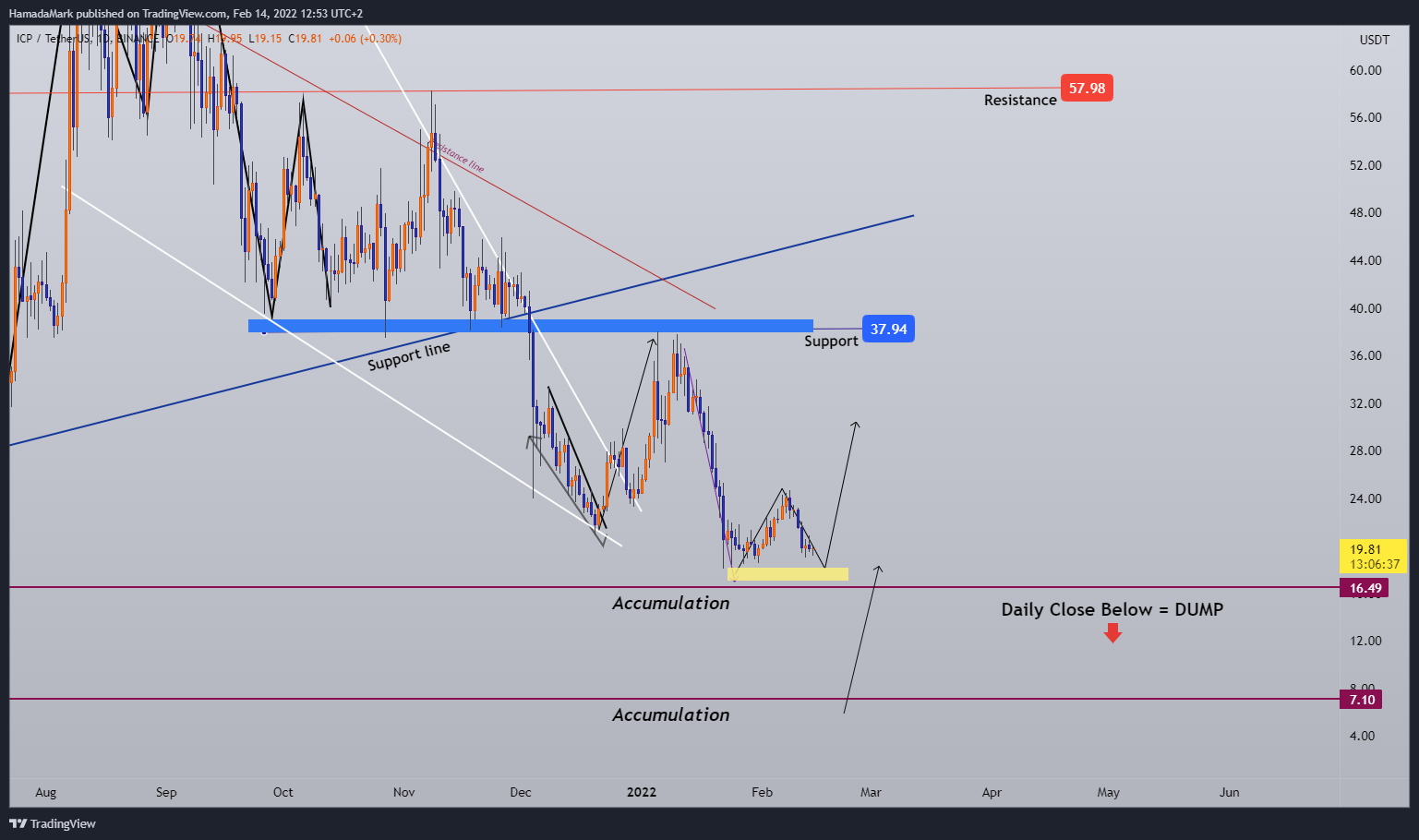Click Aug on the time axis

point(46,792)
